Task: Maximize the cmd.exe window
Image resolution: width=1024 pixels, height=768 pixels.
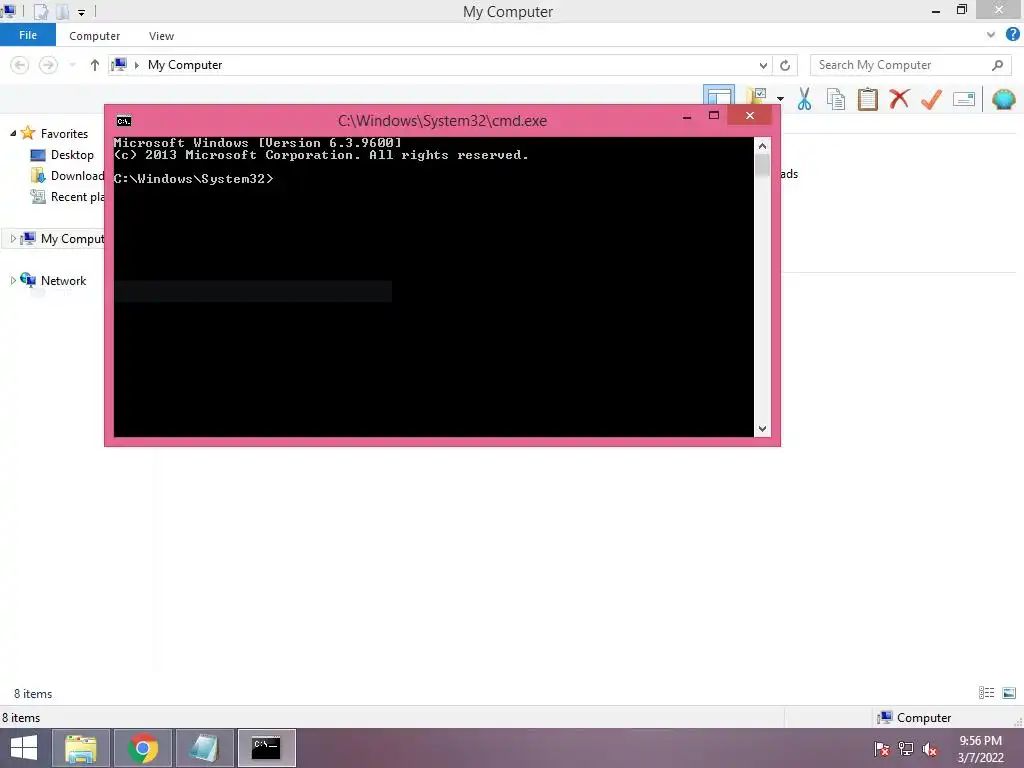Action: (714, 116)
